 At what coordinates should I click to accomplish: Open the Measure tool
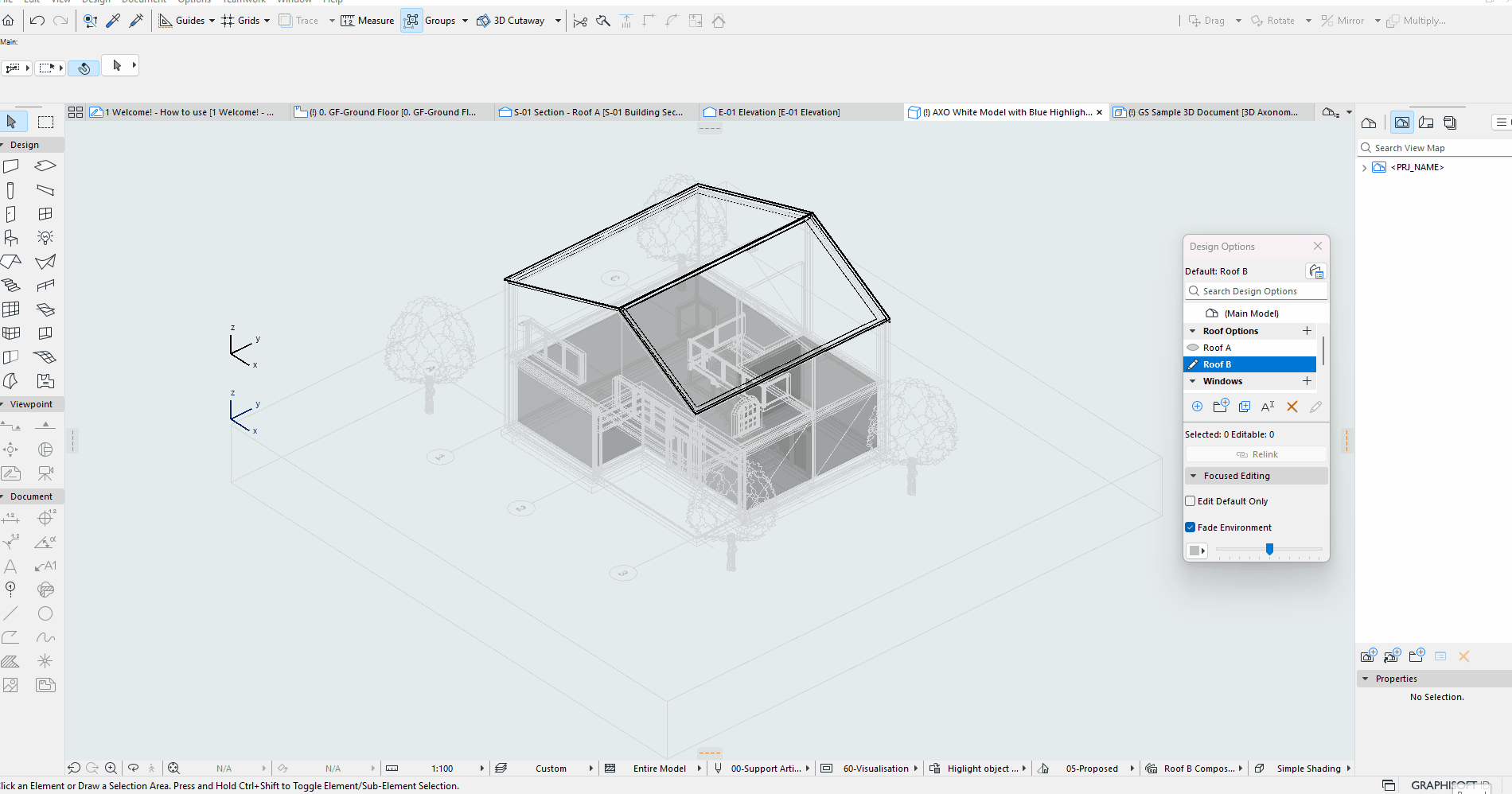click(x=368, y=21)
